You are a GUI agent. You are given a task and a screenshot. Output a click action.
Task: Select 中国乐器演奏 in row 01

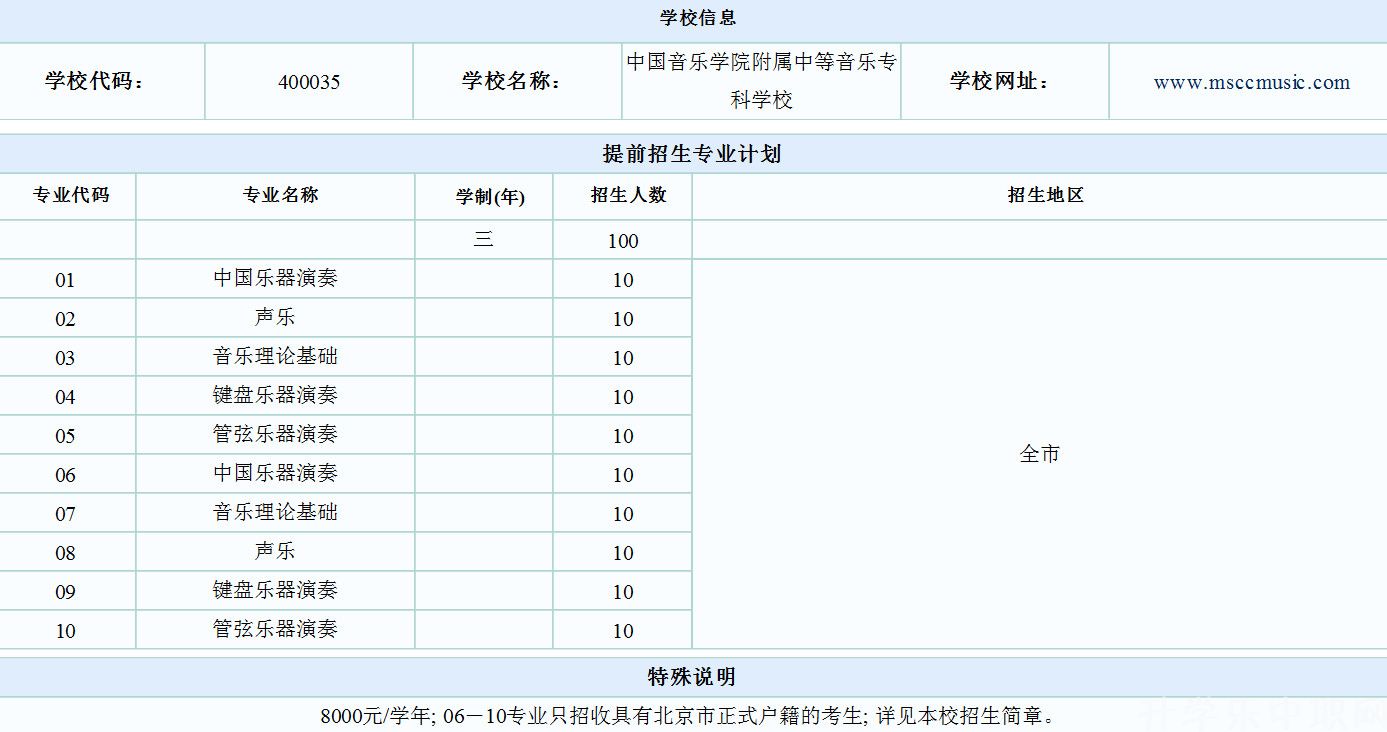275,278
